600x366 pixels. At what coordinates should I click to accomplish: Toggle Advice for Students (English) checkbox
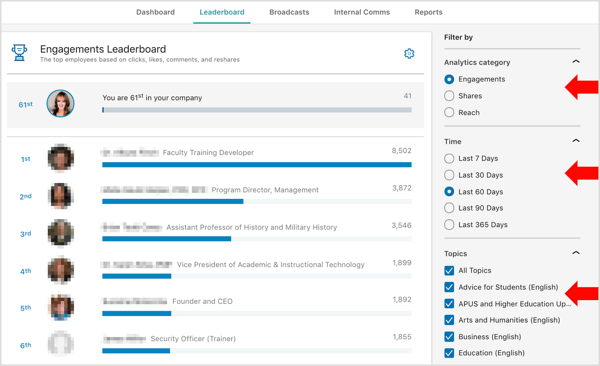click(449, 287)
